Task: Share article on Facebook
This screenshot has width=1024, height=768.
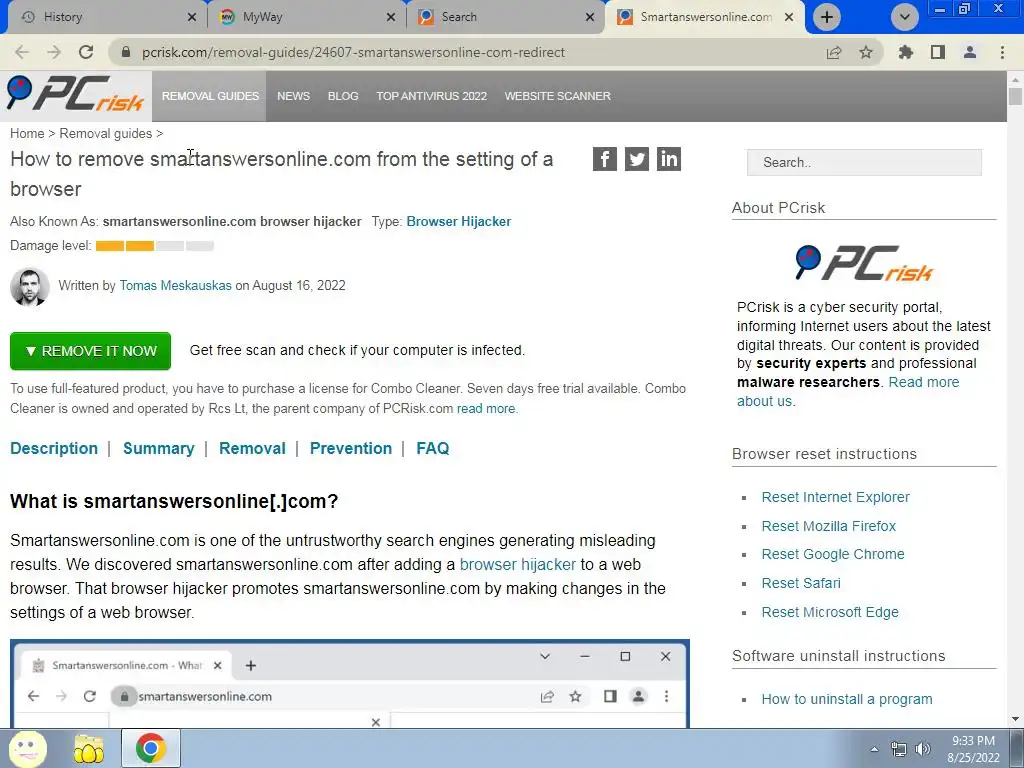Action: 605,159
